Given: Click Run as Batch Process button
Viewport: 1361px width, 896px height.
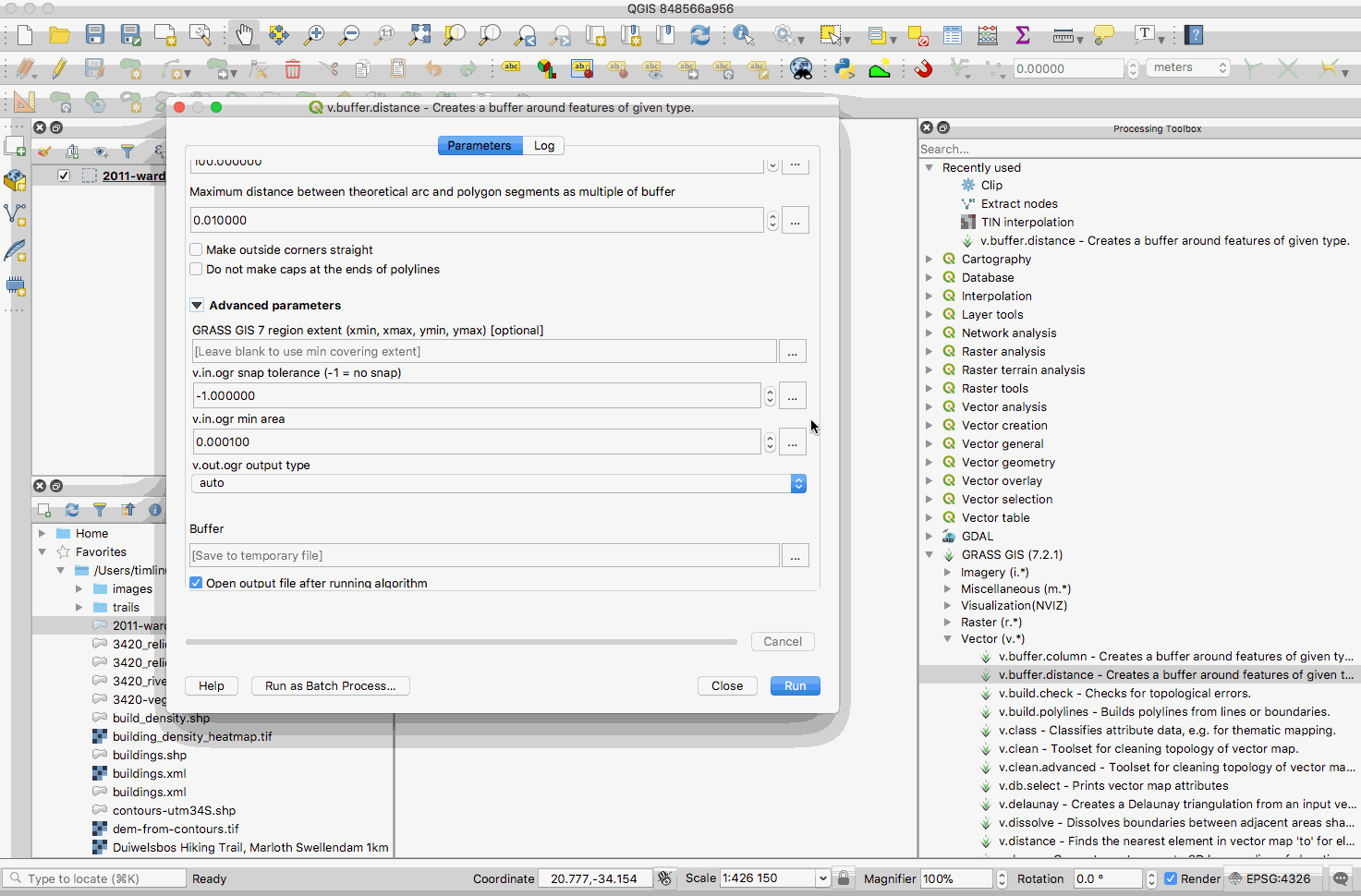Looking at the screenshot, I should click(x=331, y=685).
